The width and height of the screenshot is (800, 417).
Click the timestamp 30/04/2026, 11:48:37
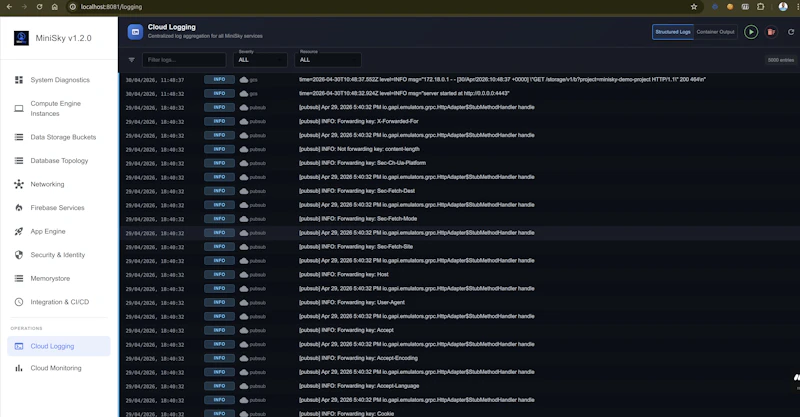(155, 80)
